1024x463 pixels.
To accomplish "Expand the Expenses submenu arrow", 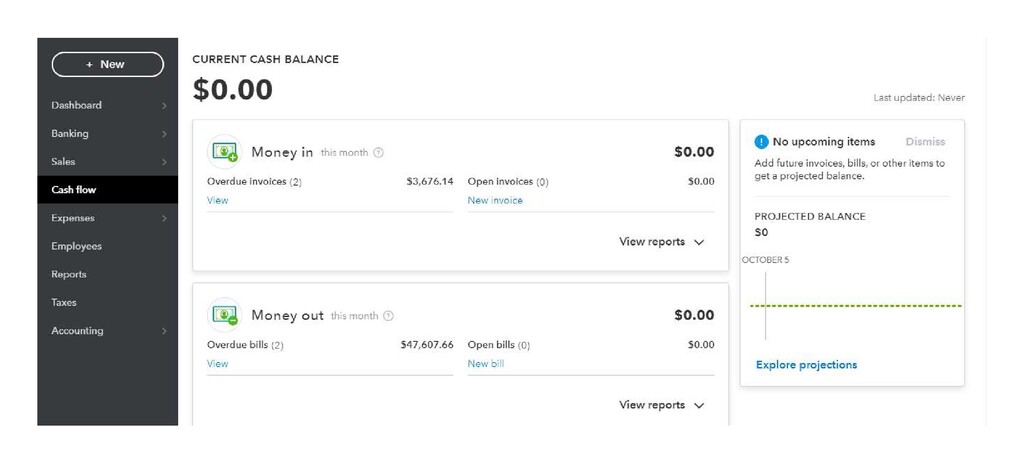I will [164, 218].
